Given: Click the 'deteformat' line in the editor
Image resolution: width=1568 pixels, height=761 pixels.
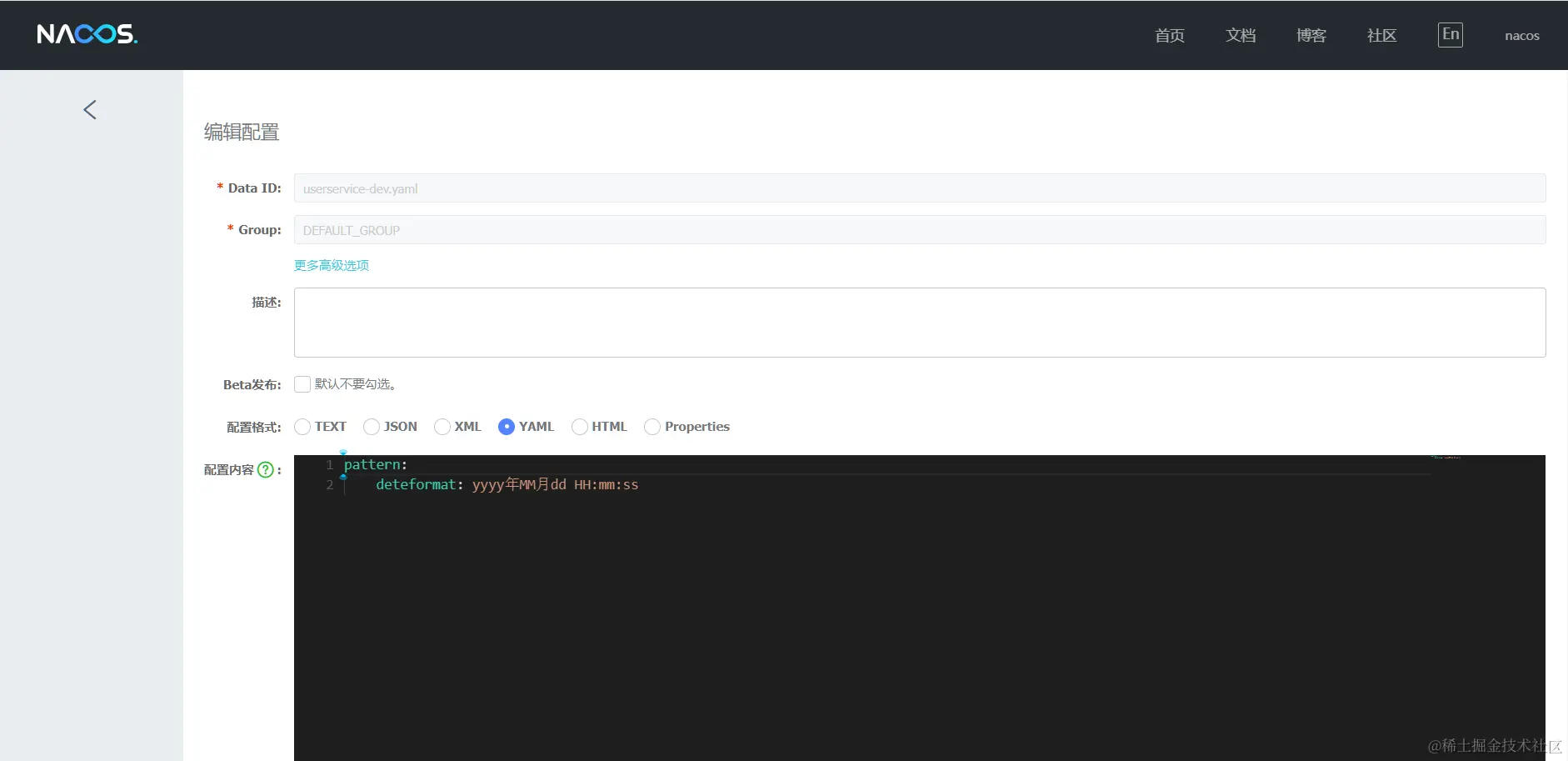Looking at the screenshot, I should coord(507,485).
